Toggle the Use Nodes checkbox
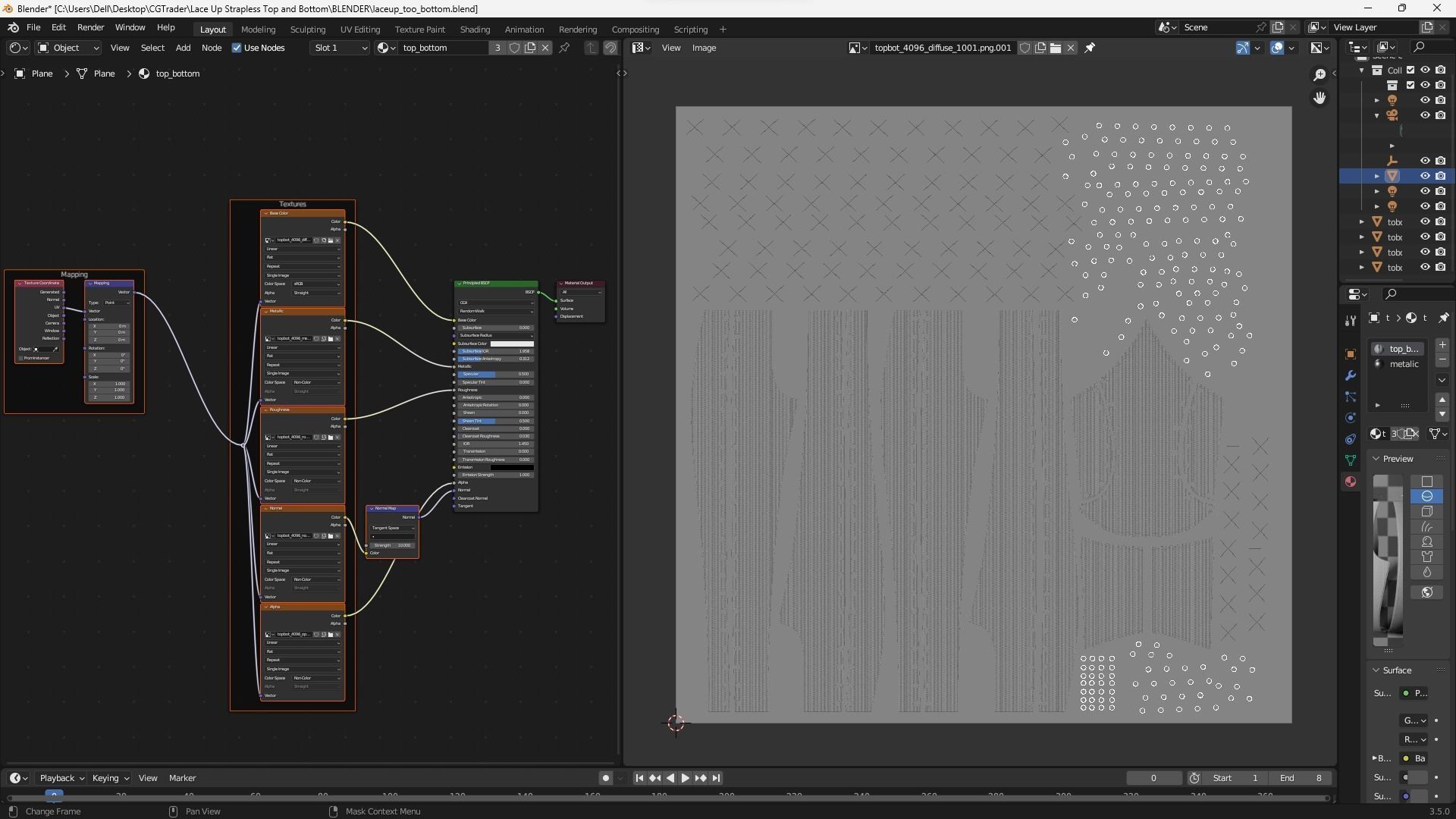The image size is (1456, 819). coord(237,48)
